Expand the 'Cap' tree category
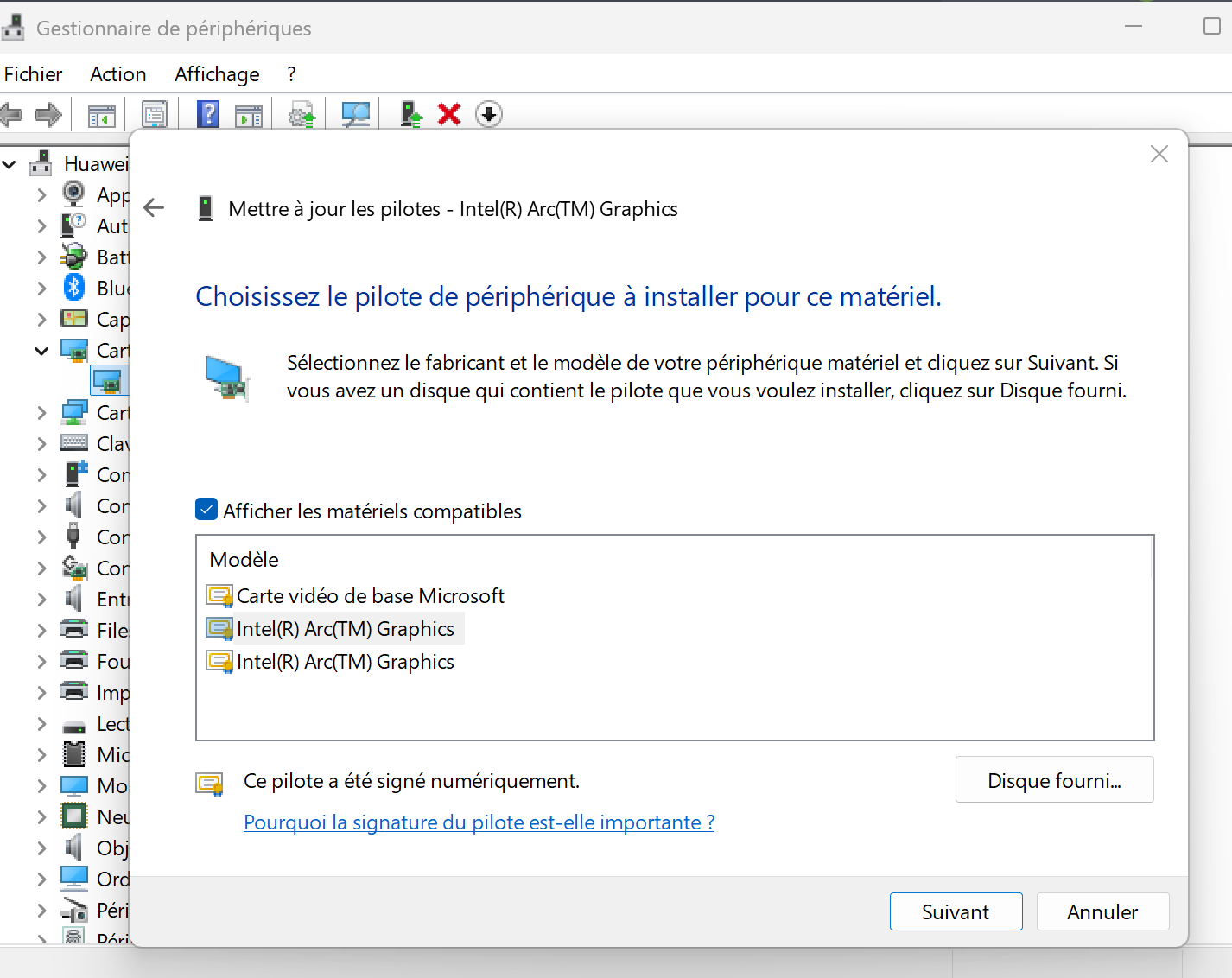The image size is (1232, 978). pos(41,320)
